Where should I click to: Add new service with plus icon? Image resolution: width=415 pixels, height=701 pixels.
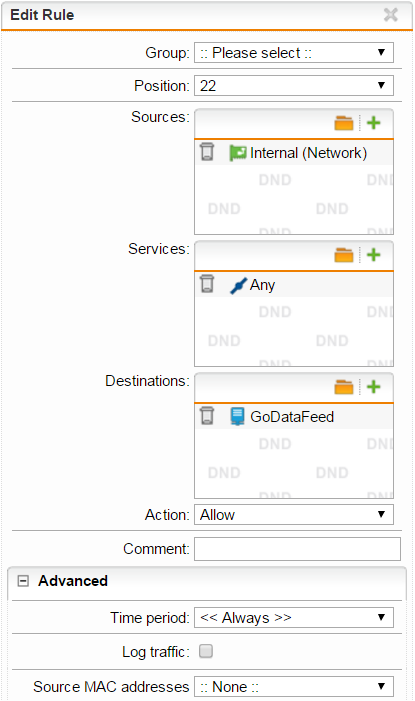click(373, 255)
